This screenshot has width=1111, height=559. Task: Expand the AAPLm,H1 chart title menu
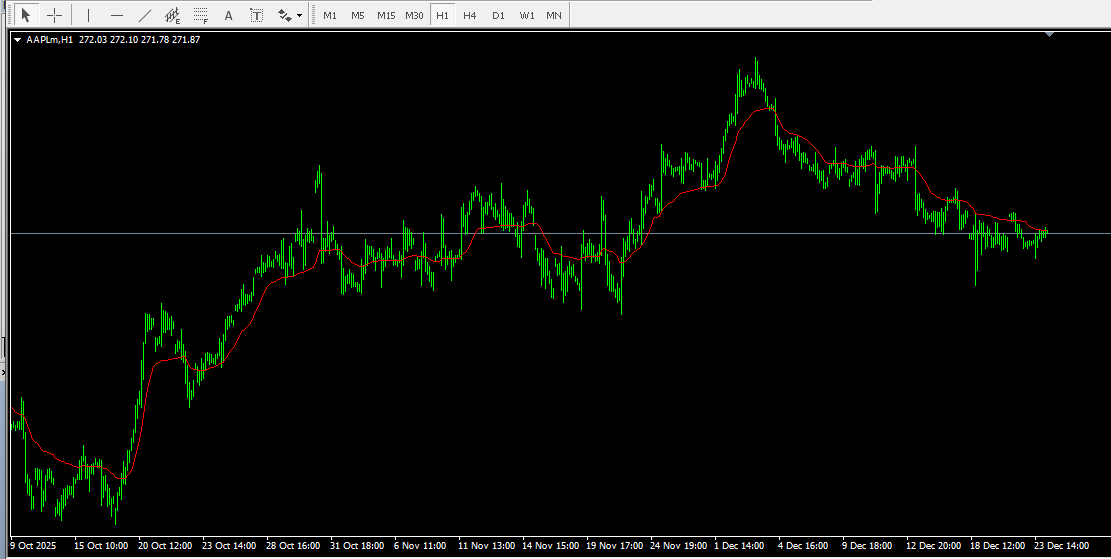[x=17, y=40]
